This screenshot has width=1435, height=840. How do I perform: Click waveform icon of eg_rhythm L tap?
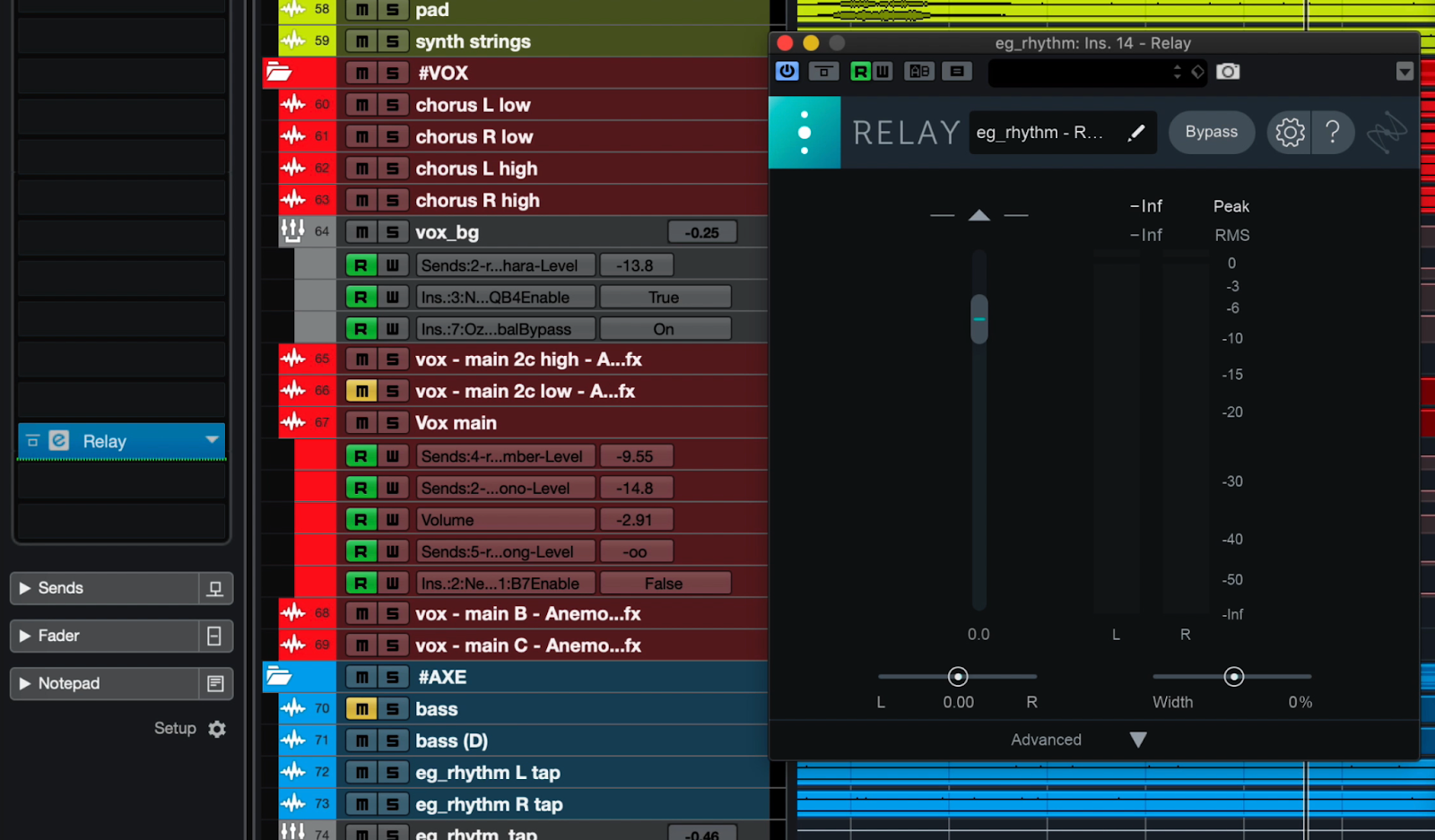(292, 772)
